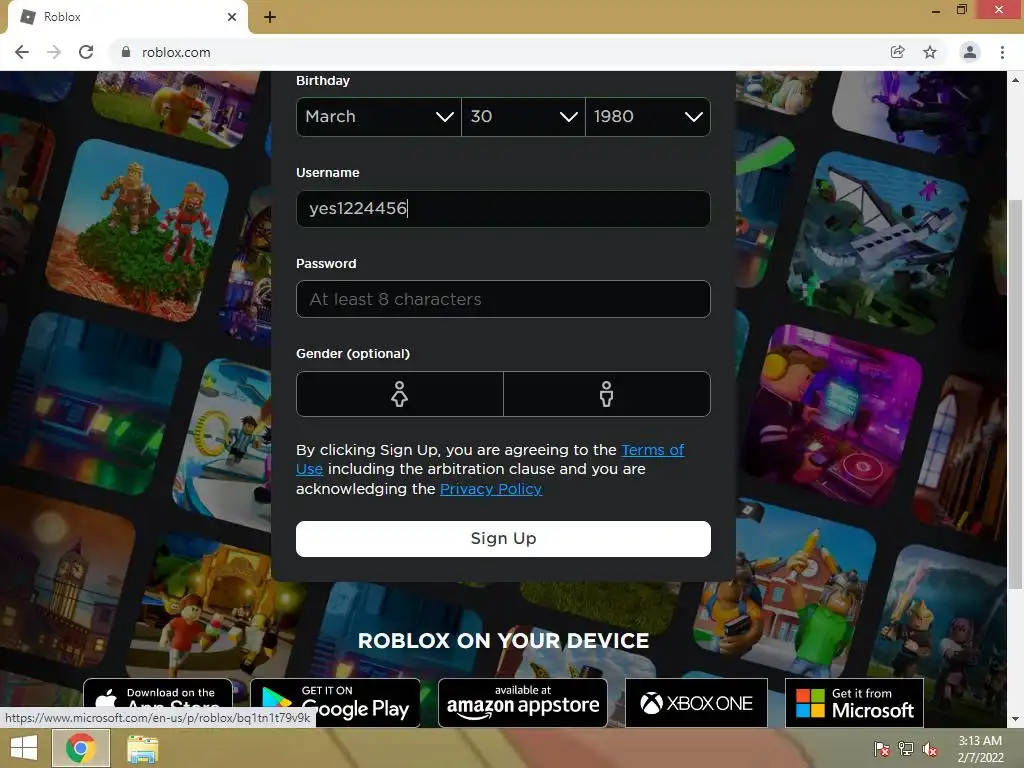This screenshot has height=768, width=1024.
Task: Open the Windows Start menu
Action: coord(24,748)
